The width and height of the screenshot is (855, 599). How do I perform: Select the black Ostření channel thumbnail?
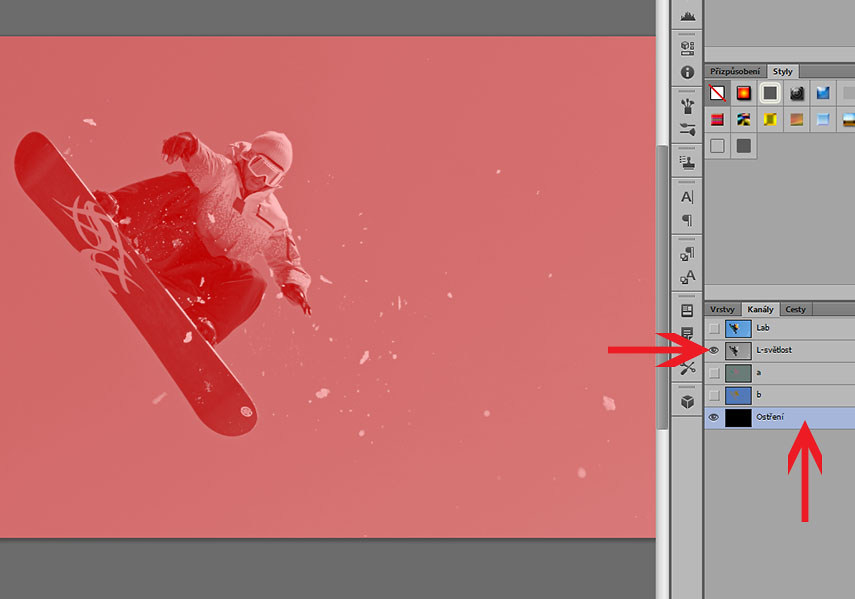point(738,418)
